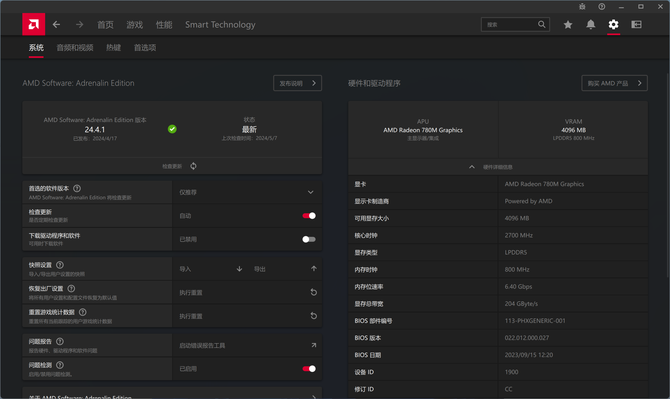670x399 pixels.
Task: Toggle the 检查更新 automatic switch
Action: [309, 216]
